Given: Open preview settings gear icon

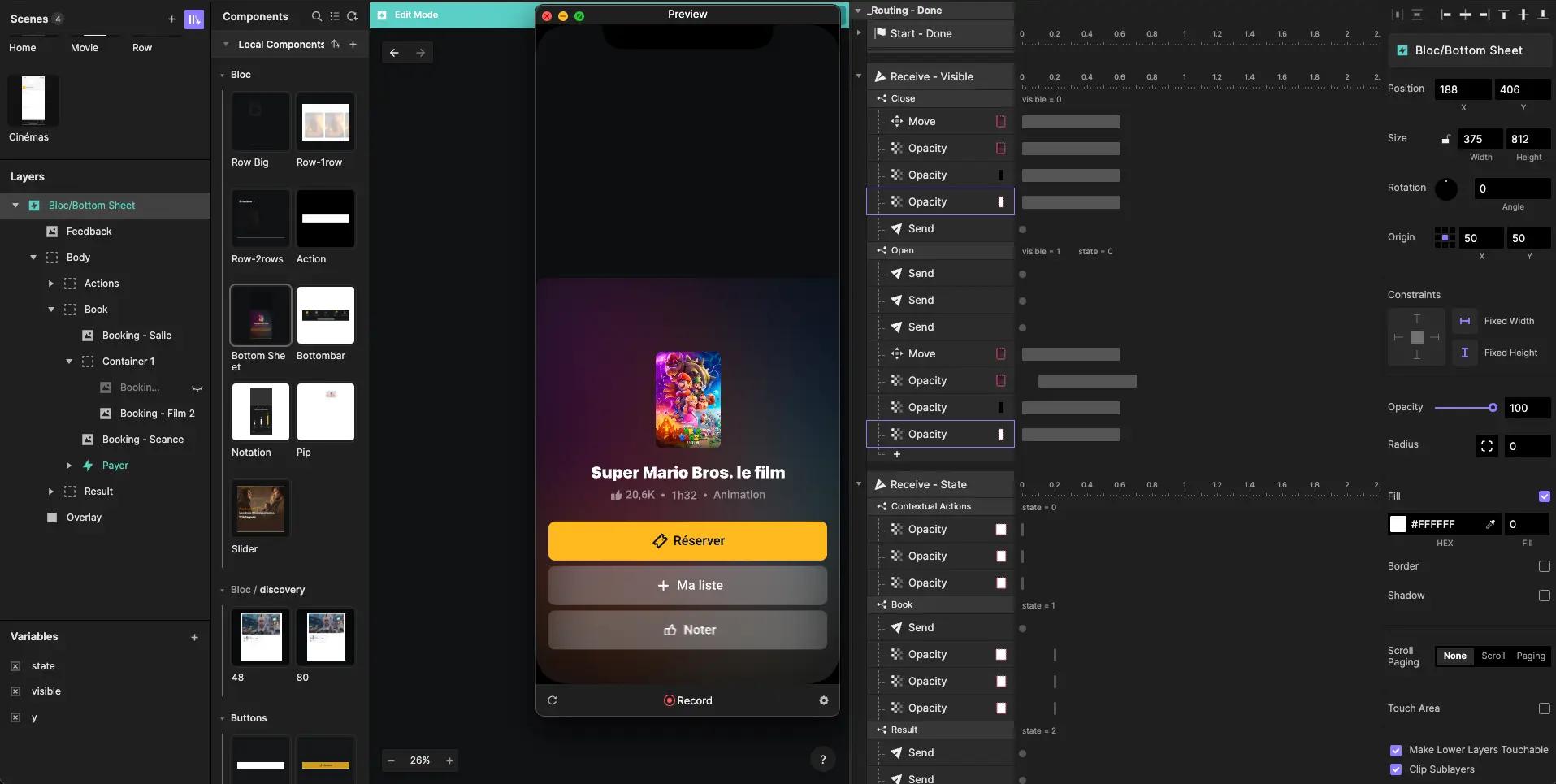Looking at the screenshot, I should 824,700.
